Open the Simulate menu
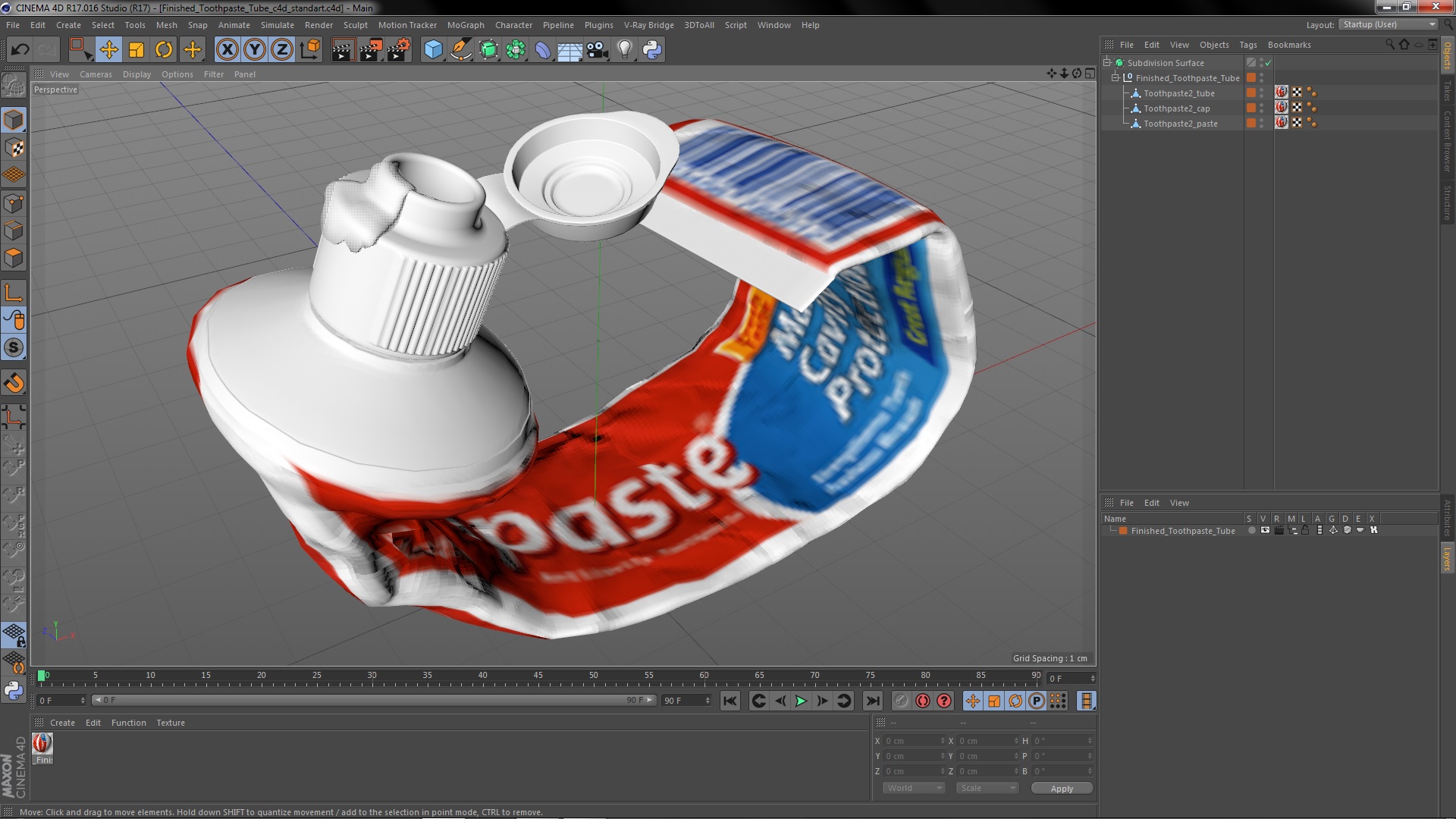 point(277,25)
